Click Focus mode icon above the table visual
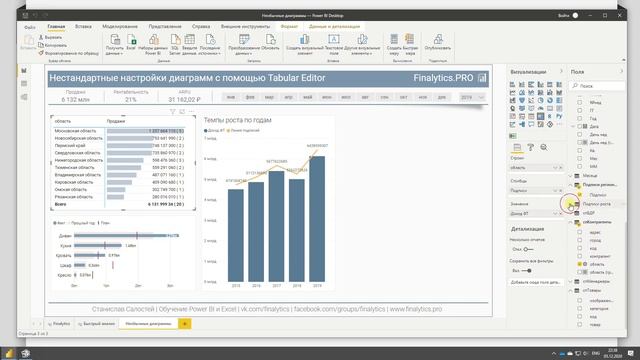Viewport: 640px width, 360px height. (x=182, y=111)
